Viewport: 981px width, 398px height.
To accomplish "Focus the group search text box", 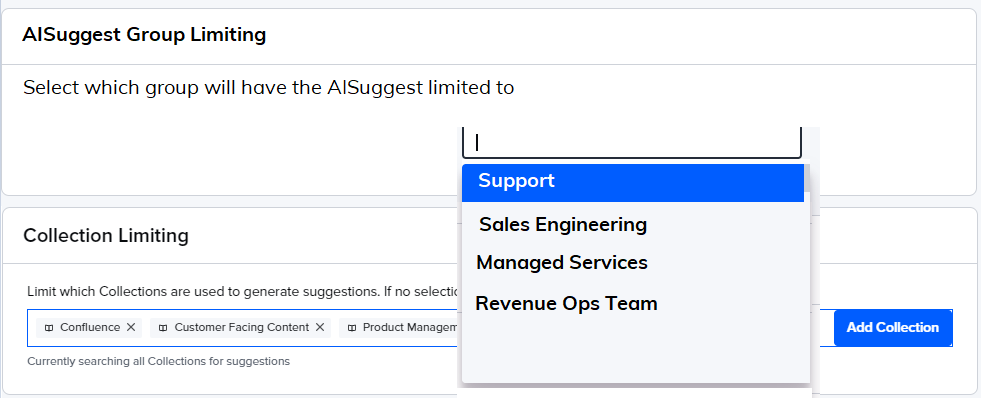I will point(632,143).
